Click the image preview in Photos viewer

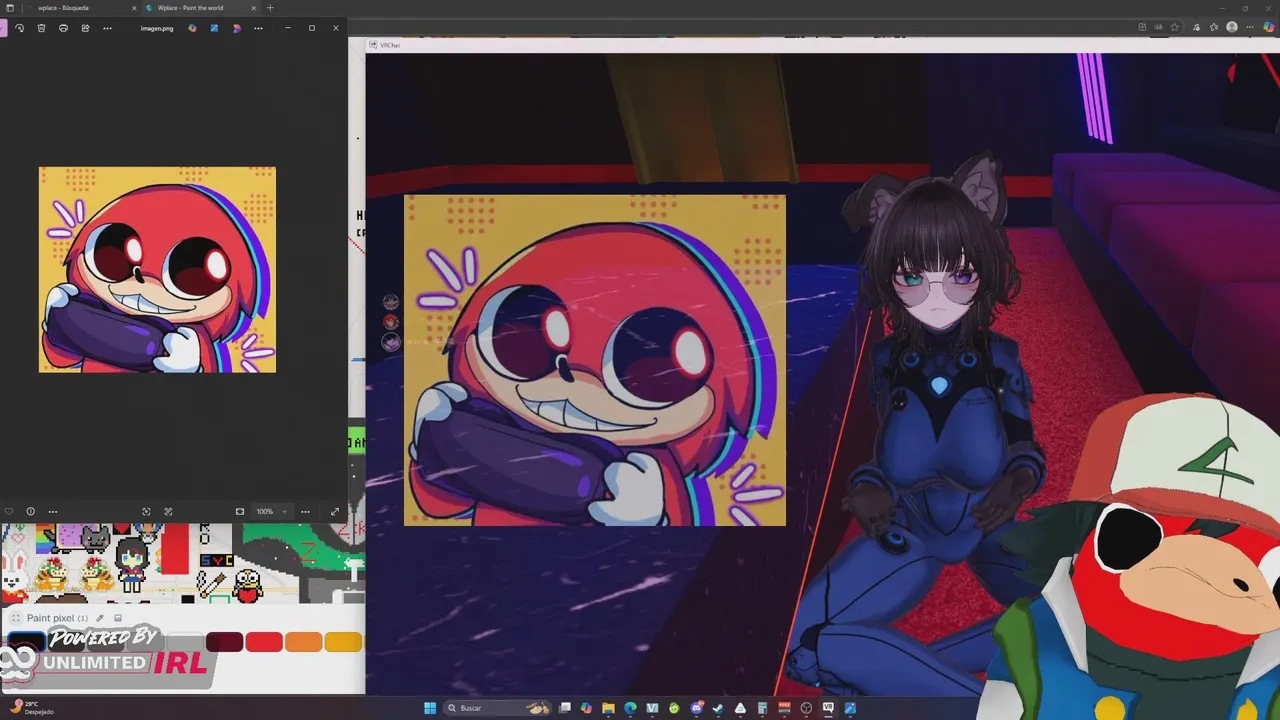[157, 270]
